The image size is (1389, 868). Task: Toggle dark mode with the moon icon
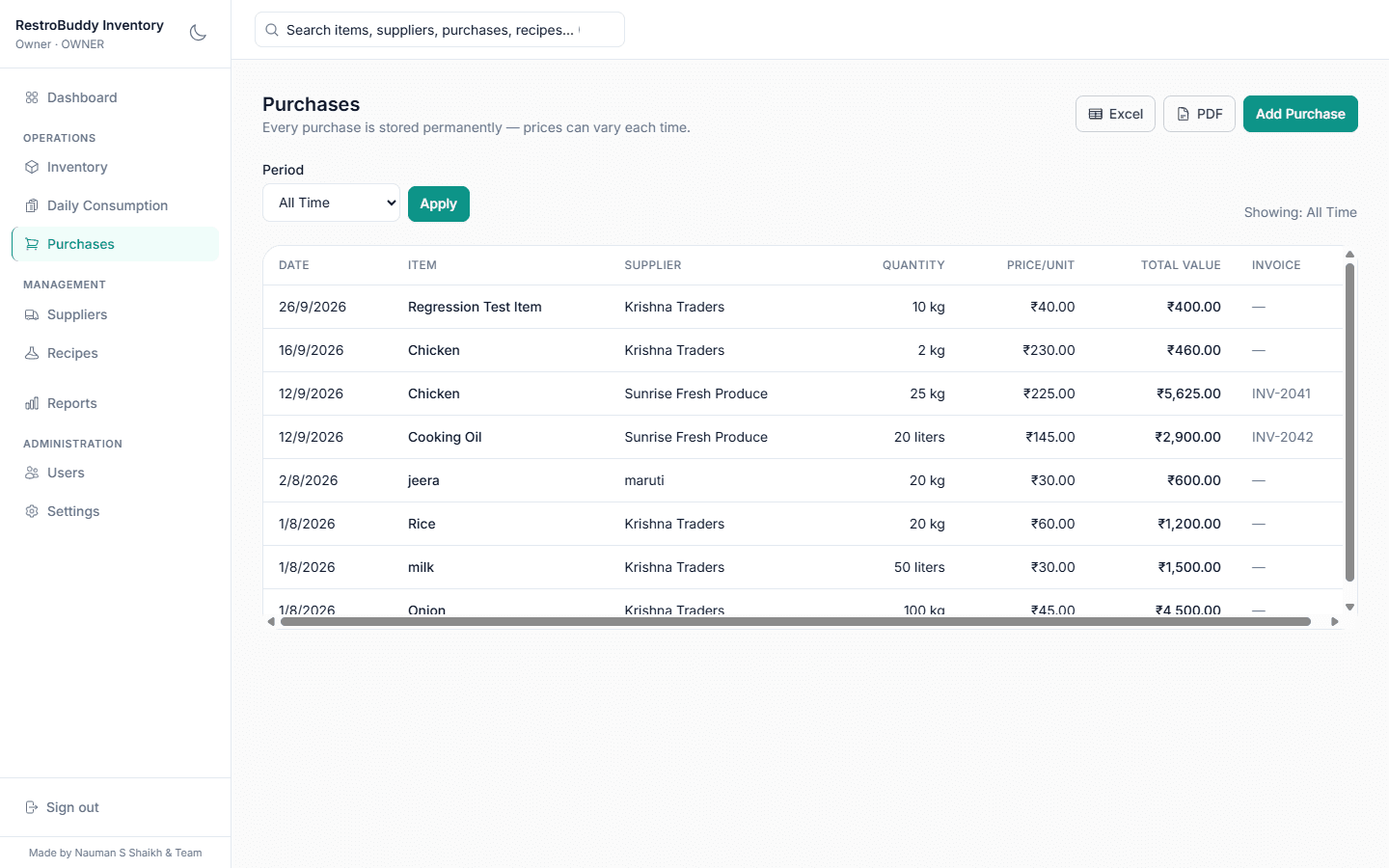(x=198, y=33)
